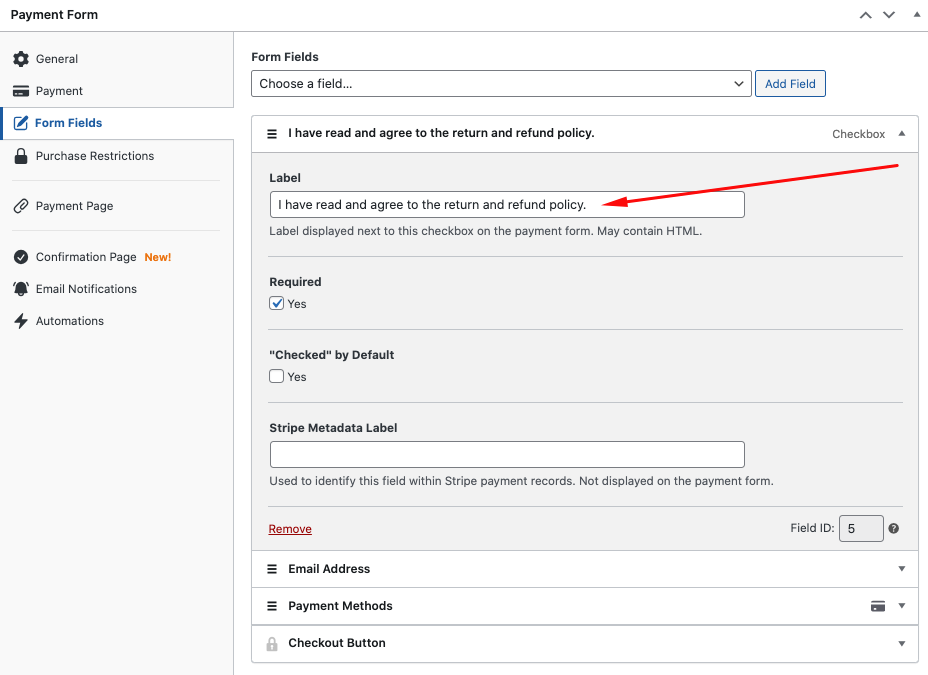928x675 pixels.
Task: Select the Payment tab's card icon
Action: (21, 90)
